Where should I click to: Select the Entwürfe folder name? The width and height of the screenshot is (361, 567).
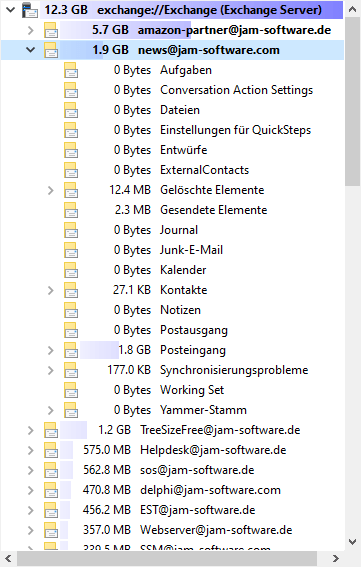(x=184, y=150)
